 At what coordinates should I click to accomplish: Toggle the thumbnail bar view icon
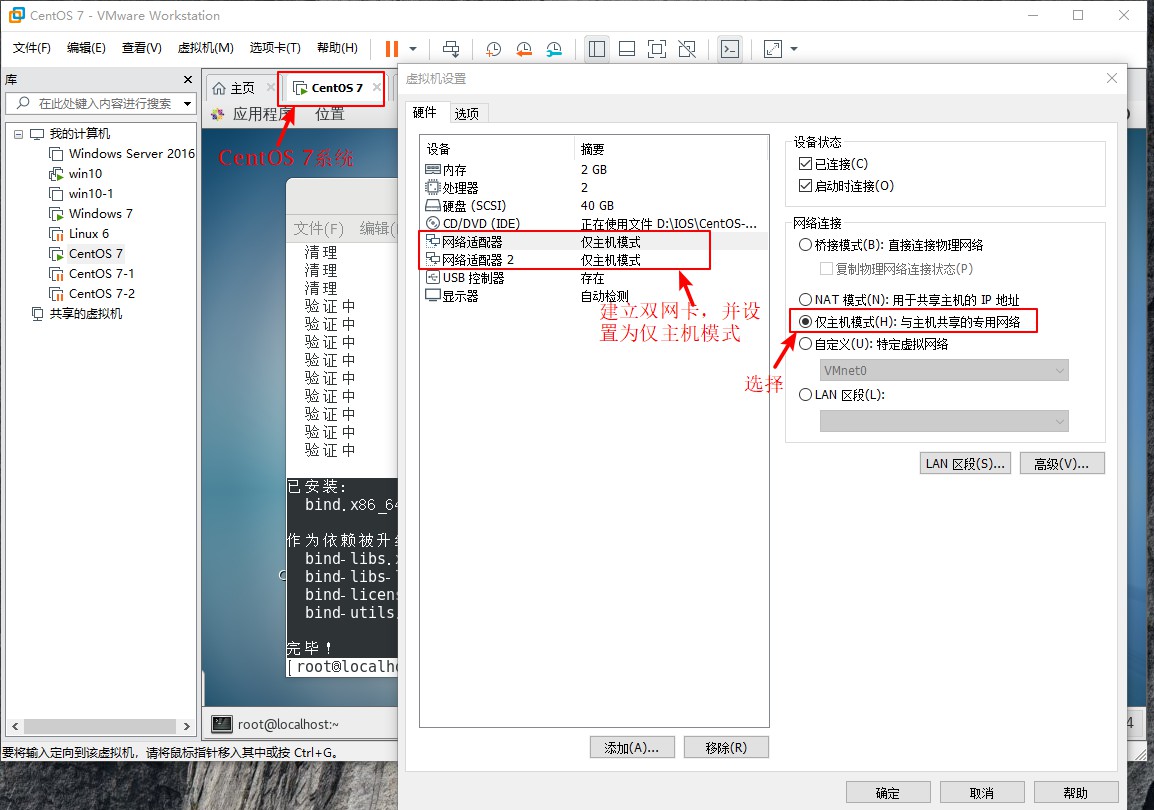pyautogui.click(x=627, y=49)
